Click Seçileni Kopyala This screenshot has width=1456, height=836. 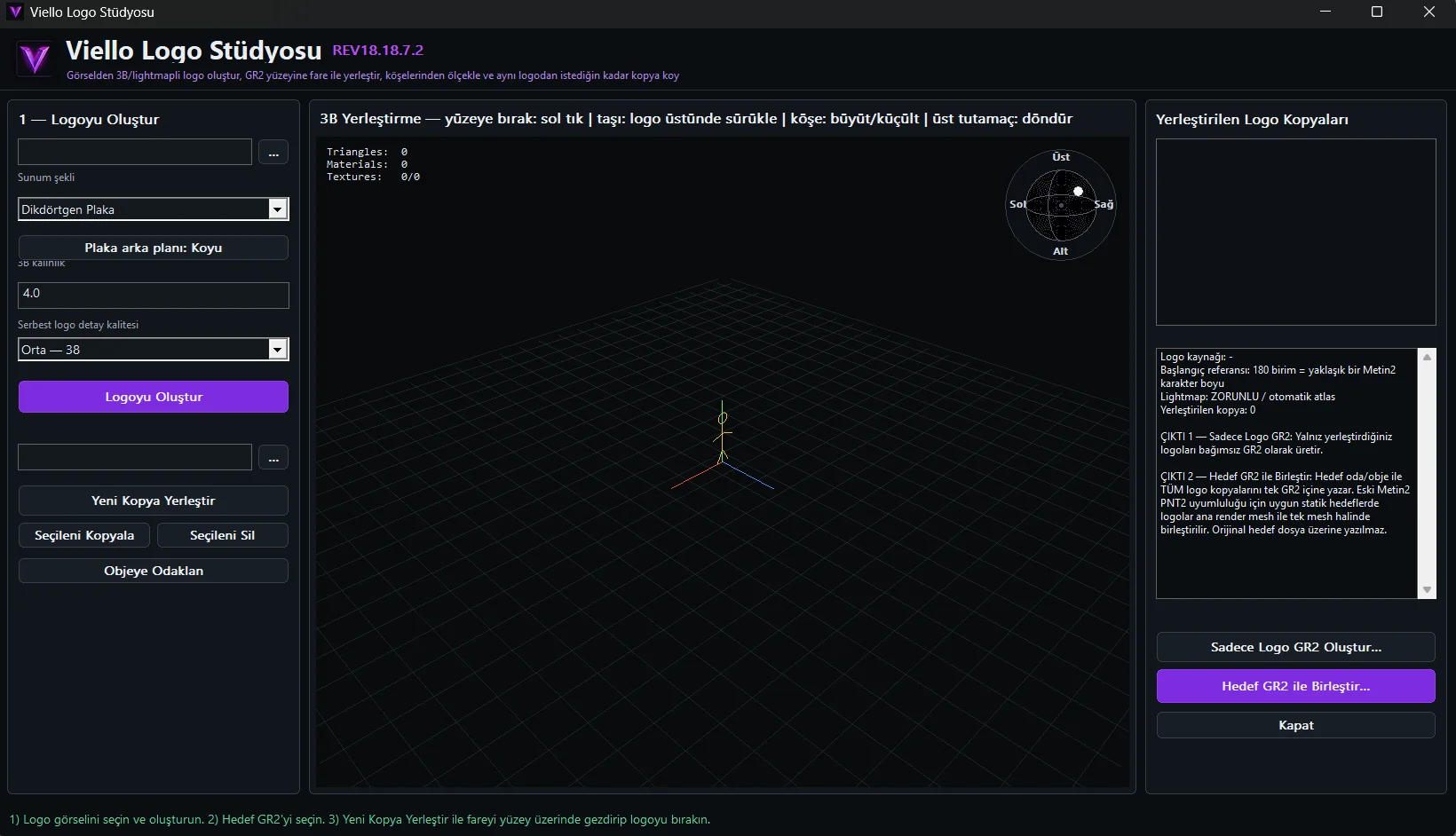(x=84, y=535)
